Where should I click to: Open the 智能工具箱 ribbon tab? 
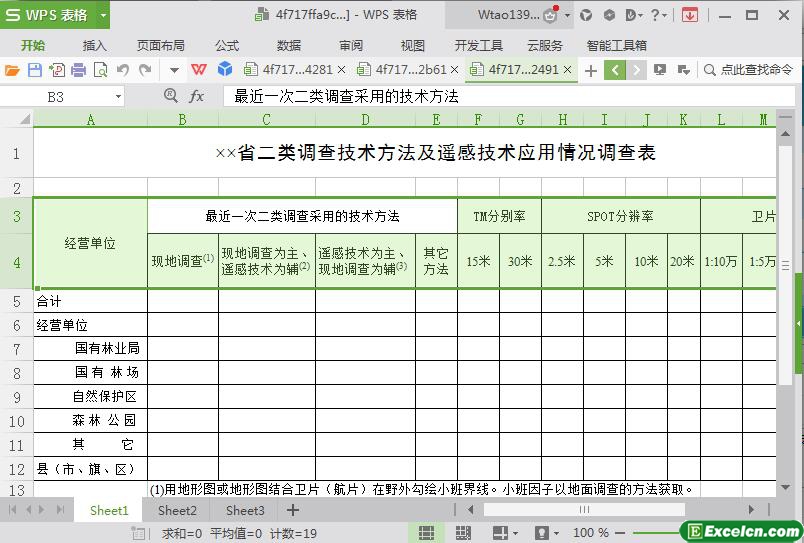pyautogui.click(x=616, y=46)
